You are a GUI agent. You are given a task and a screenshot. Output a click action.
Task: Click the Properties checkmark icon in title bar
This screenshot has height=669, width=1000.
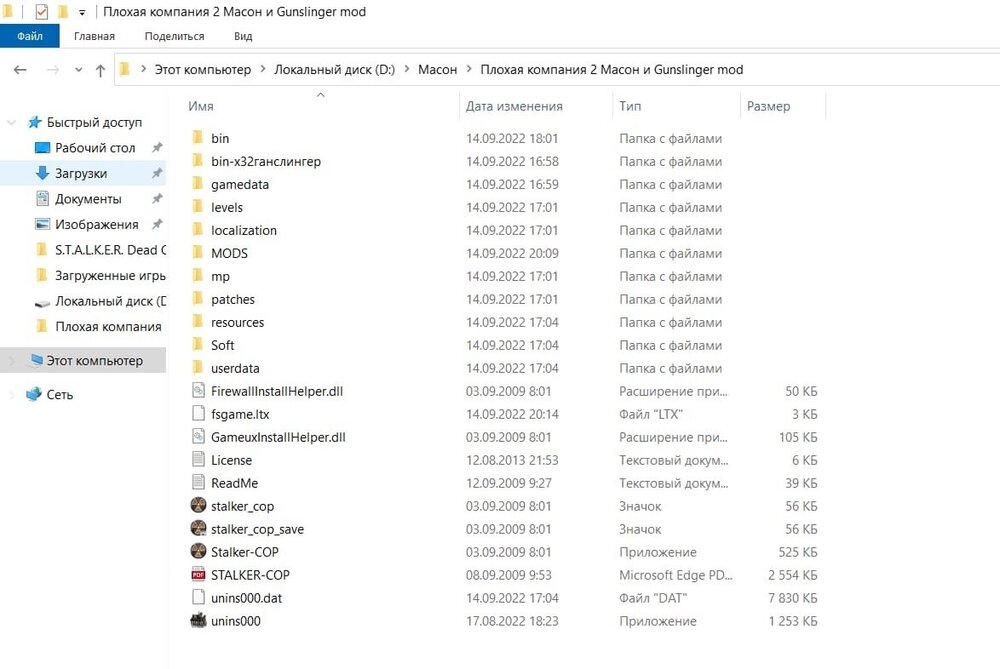41,11
